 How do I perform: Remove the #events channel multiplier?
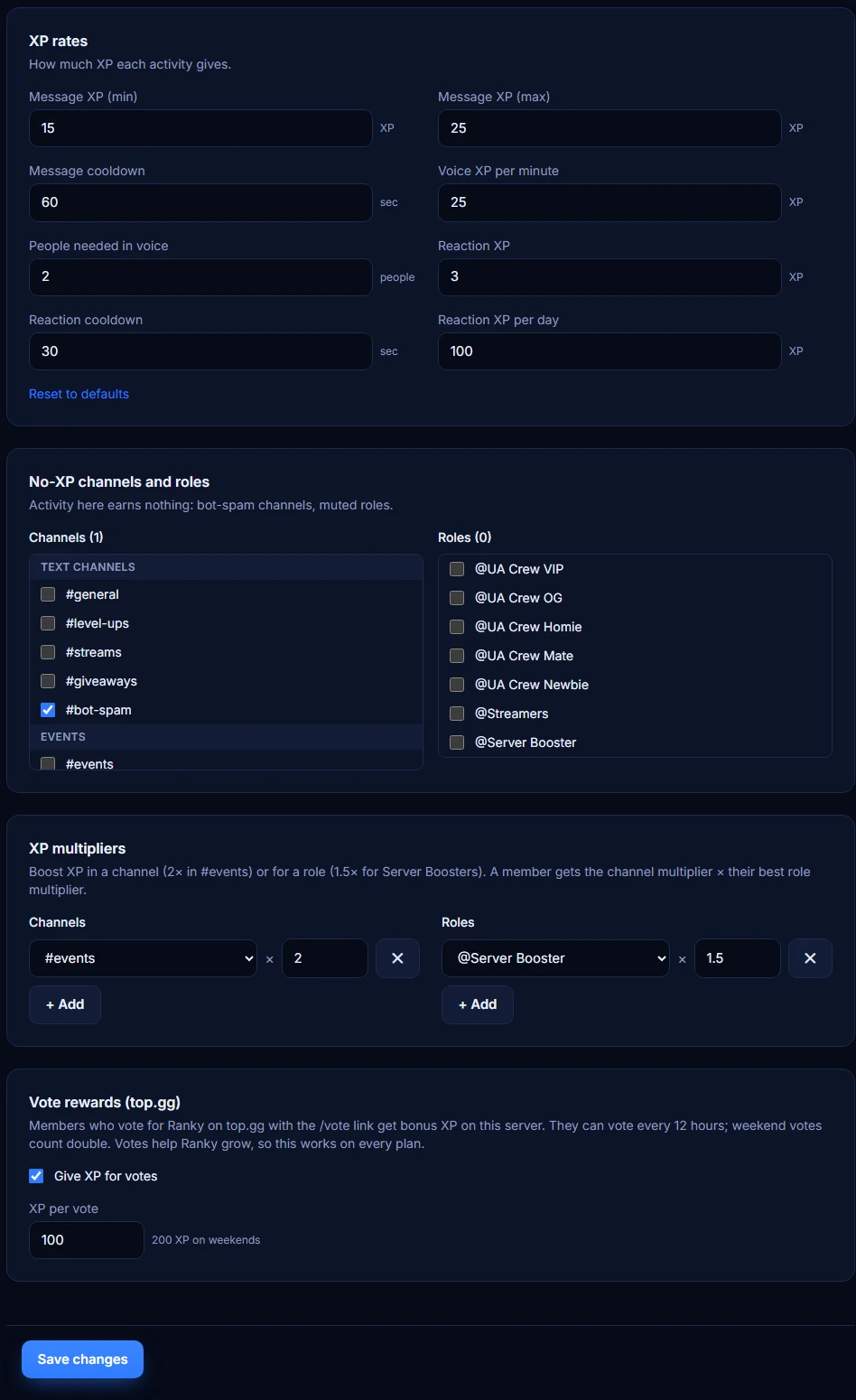(397, 958)
